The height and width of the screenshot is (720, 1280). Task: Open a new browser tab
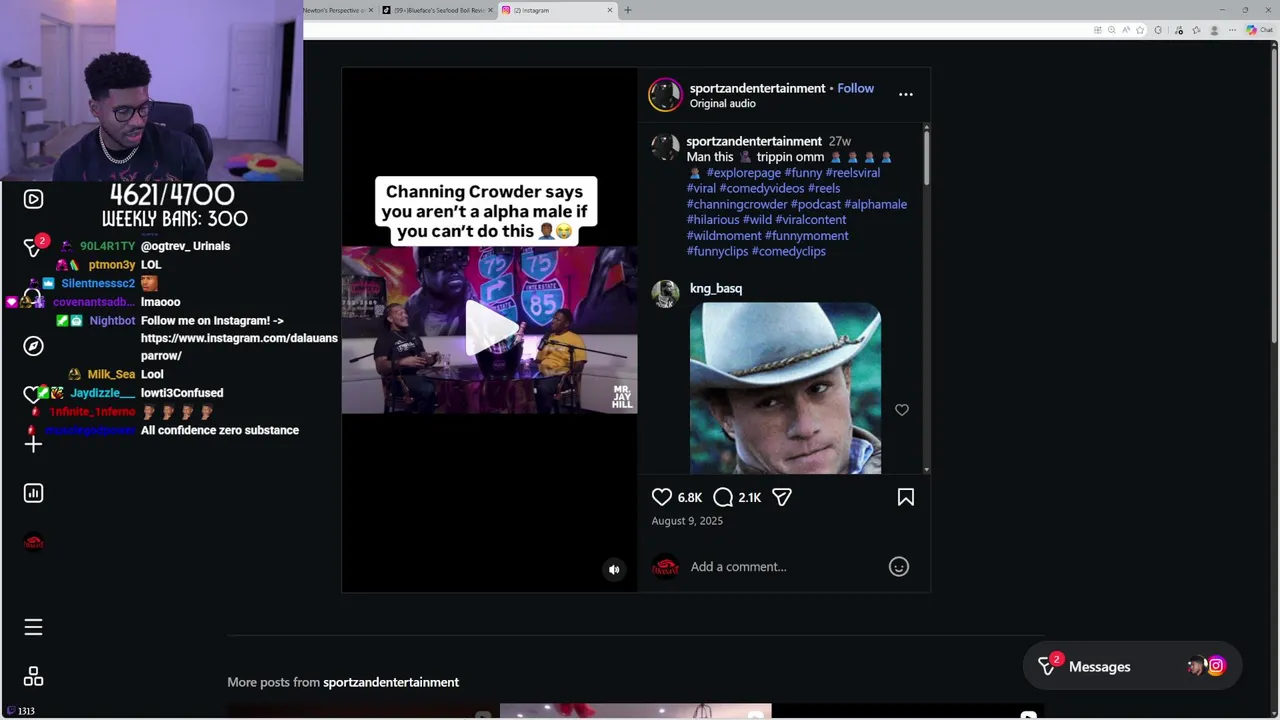point(628,10)
